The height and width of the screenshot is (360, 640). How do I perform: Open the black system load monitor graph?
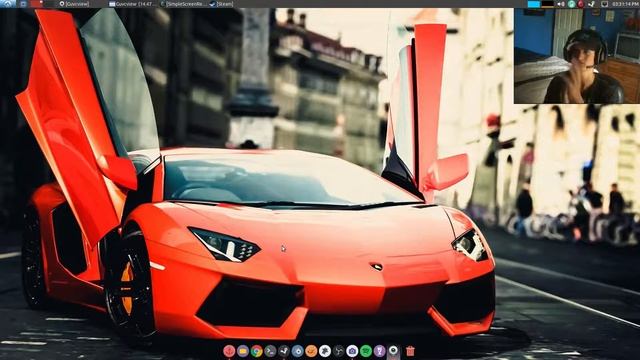click(547, 4)
